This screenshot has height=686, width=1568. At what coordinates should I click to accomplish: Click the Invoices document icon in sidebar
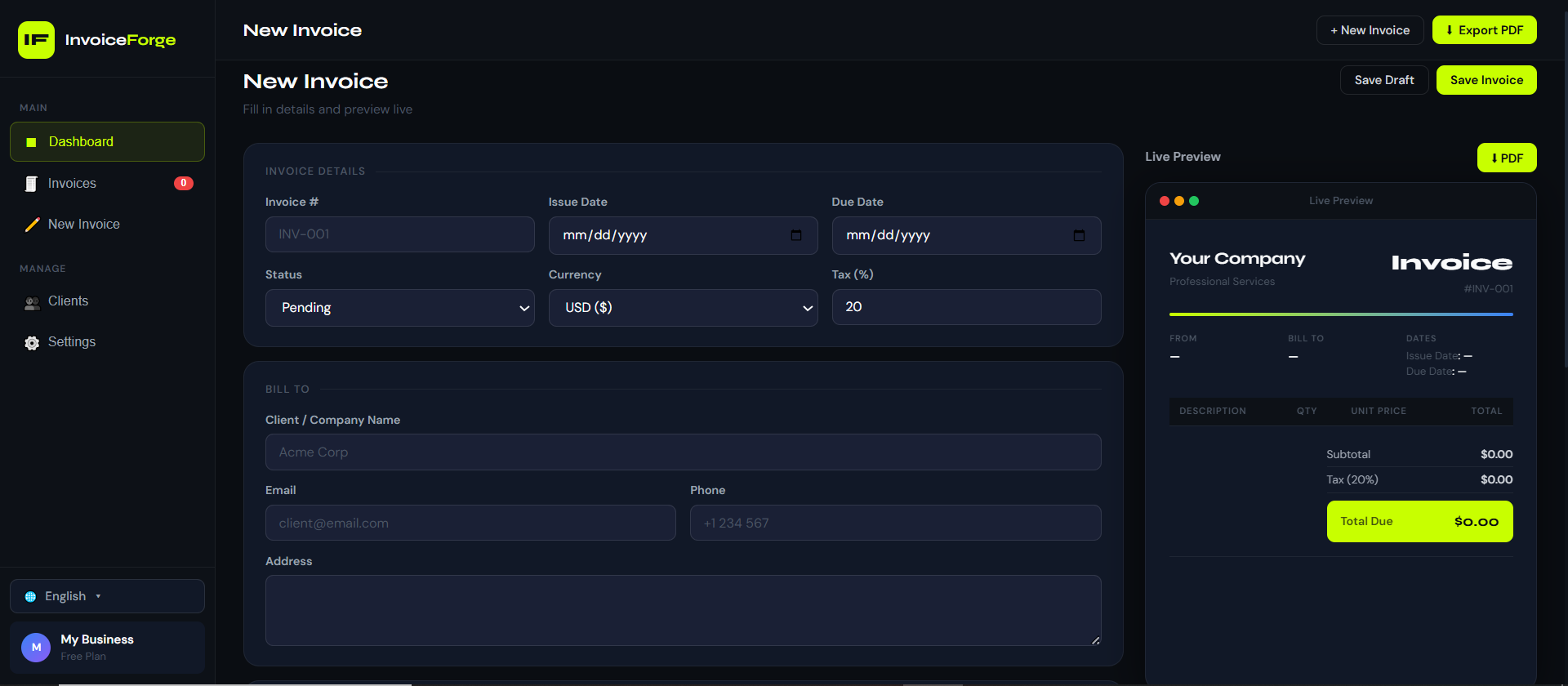click(x=31, y=184)
